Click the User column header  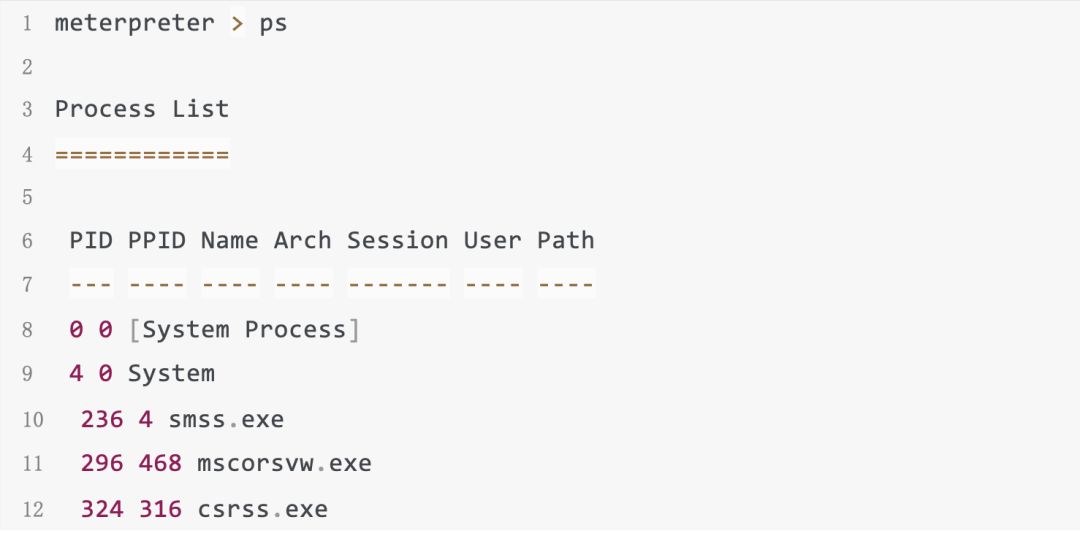tap(492, 241)
